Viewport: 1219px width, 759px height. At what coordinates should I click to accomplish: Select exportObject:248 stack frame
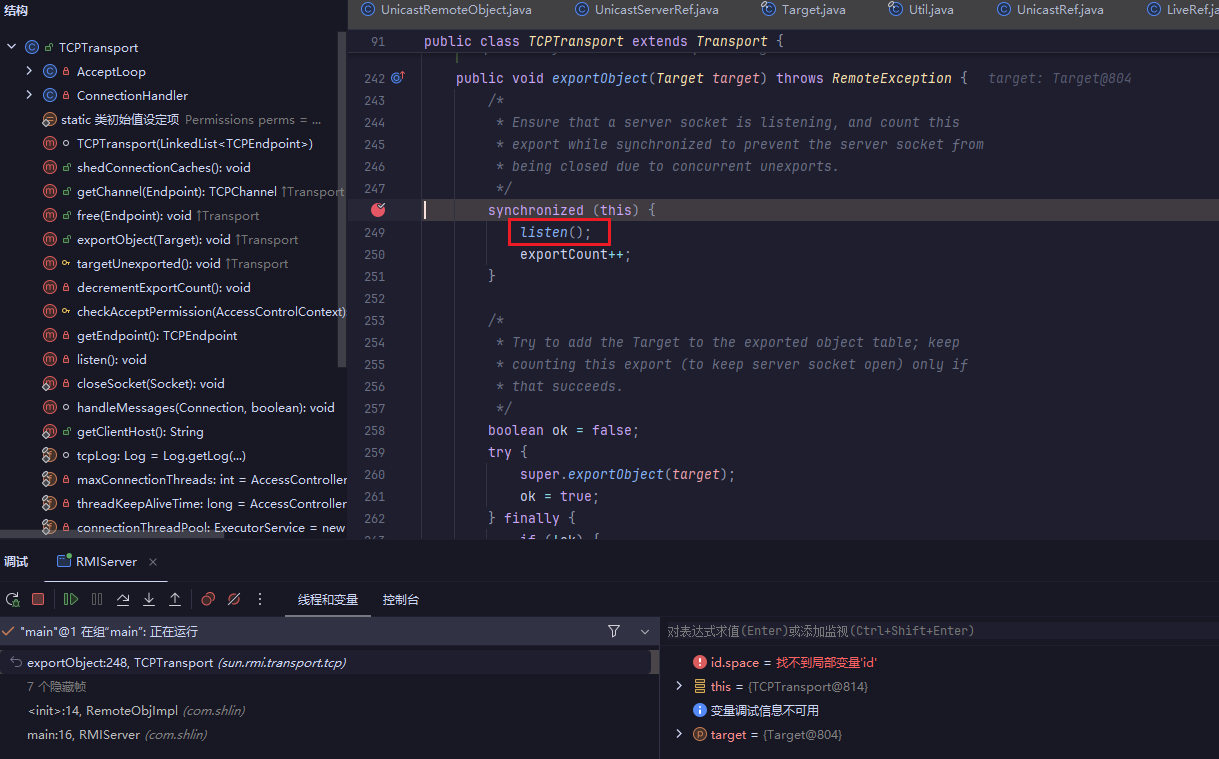point(325,662)
